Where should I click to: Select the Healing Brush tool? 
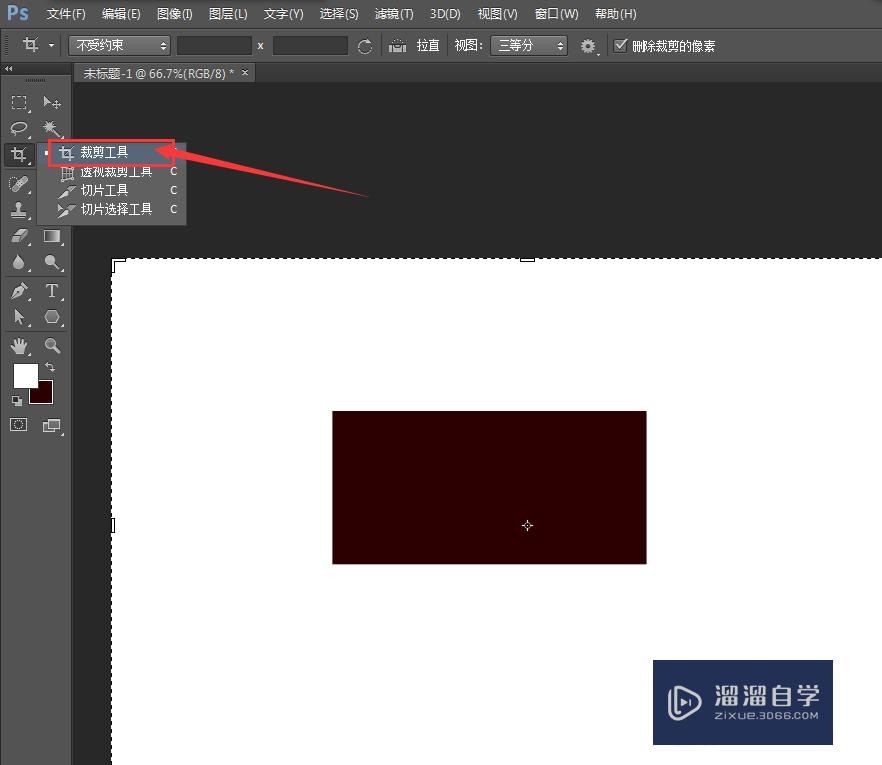[19, 183]
